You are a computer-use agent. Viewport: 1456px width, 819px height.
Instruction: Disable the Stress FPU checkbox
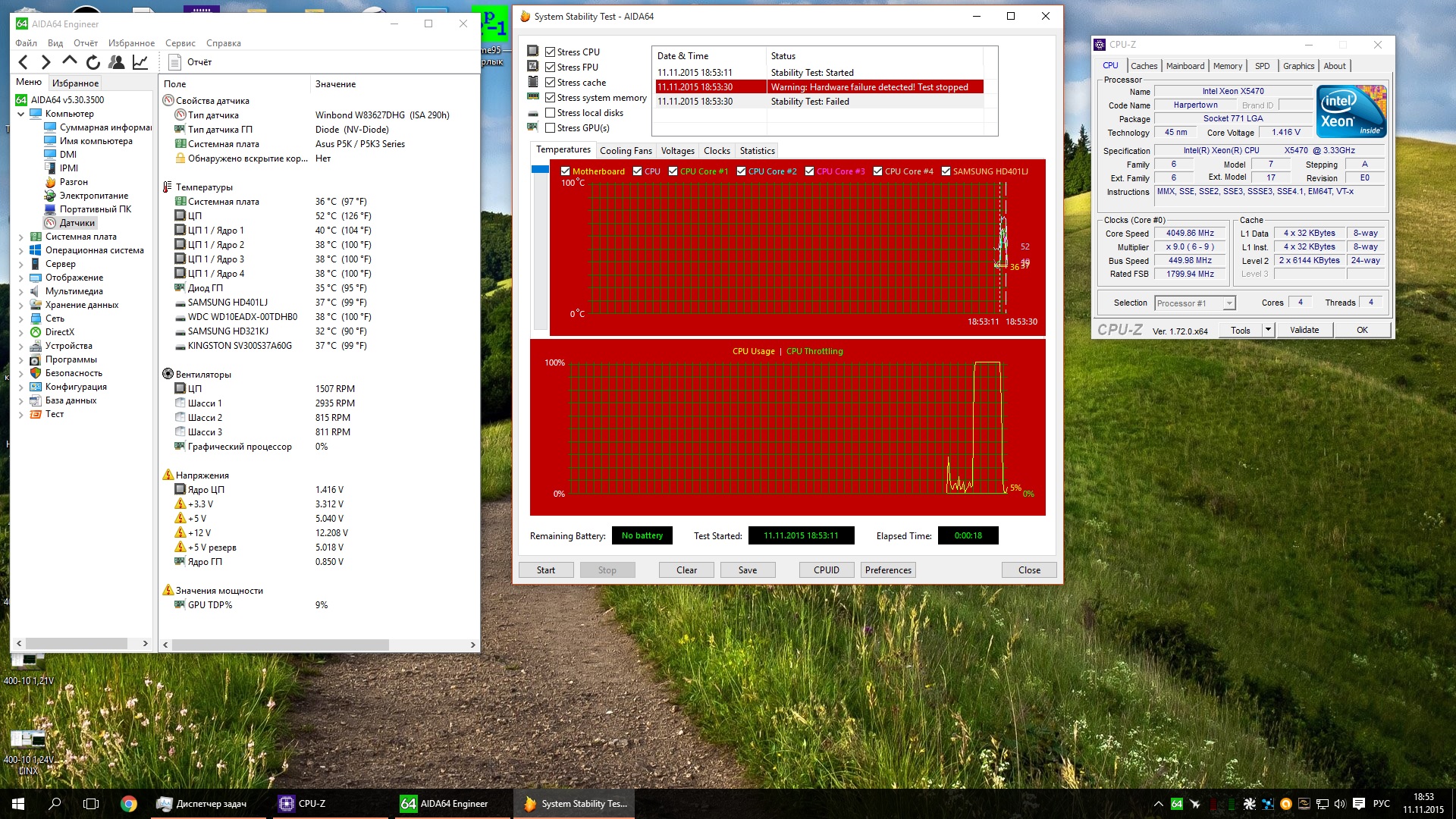tap(551, 67)
